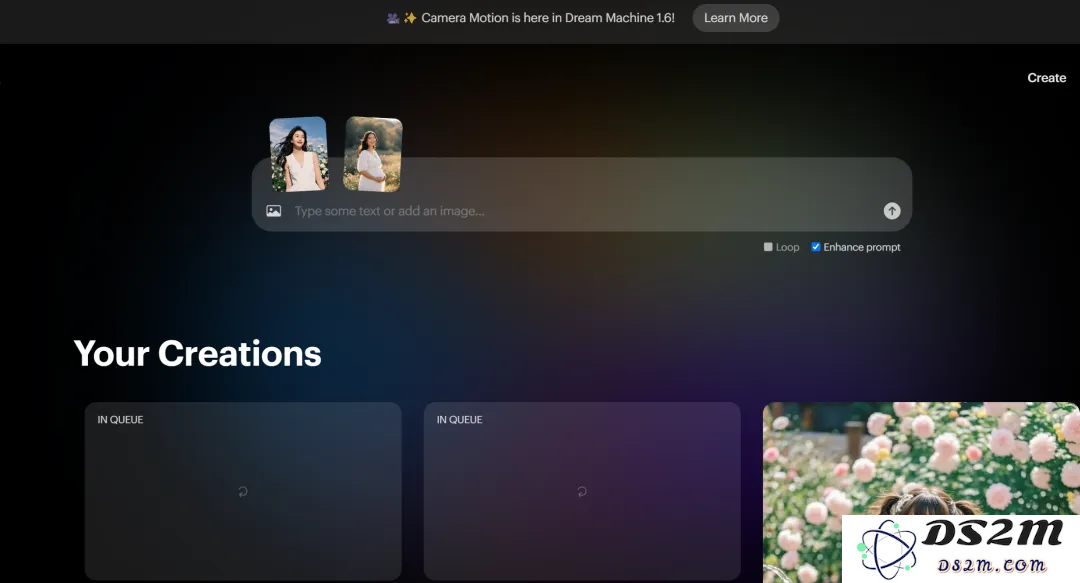Submit prompt with the up arrow button
This screenshot has width=1080, height=583.
pyautogui.click(x=892, y=211)
